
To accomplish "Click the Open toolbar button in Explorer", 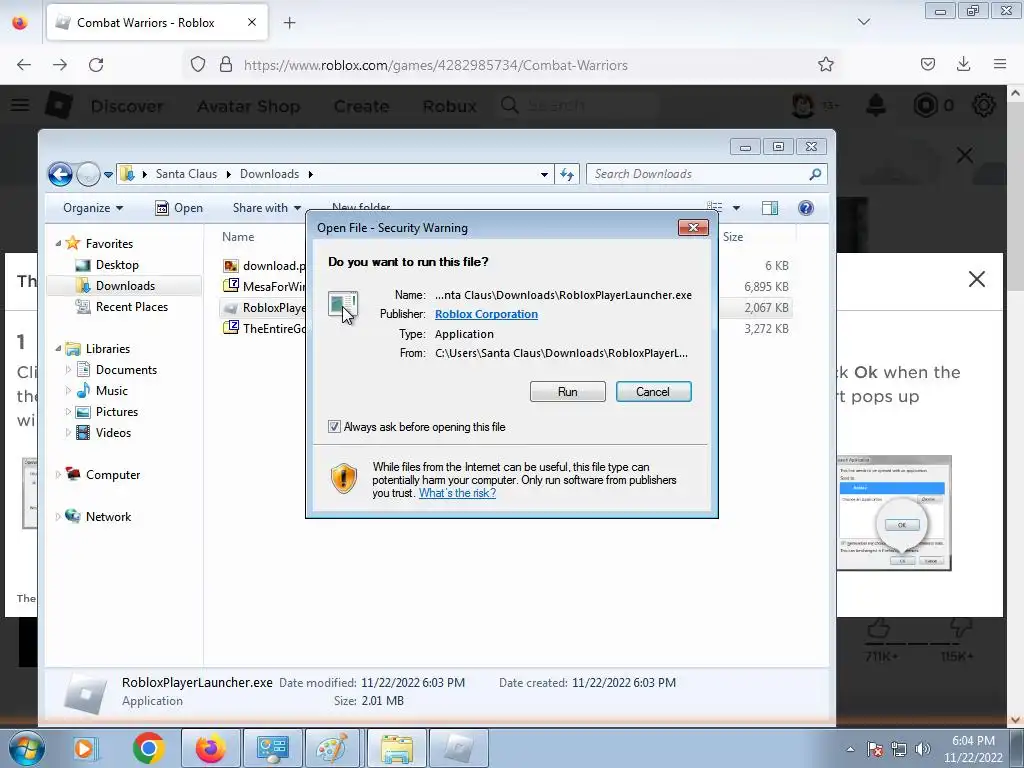I will [x=179, y=208].
